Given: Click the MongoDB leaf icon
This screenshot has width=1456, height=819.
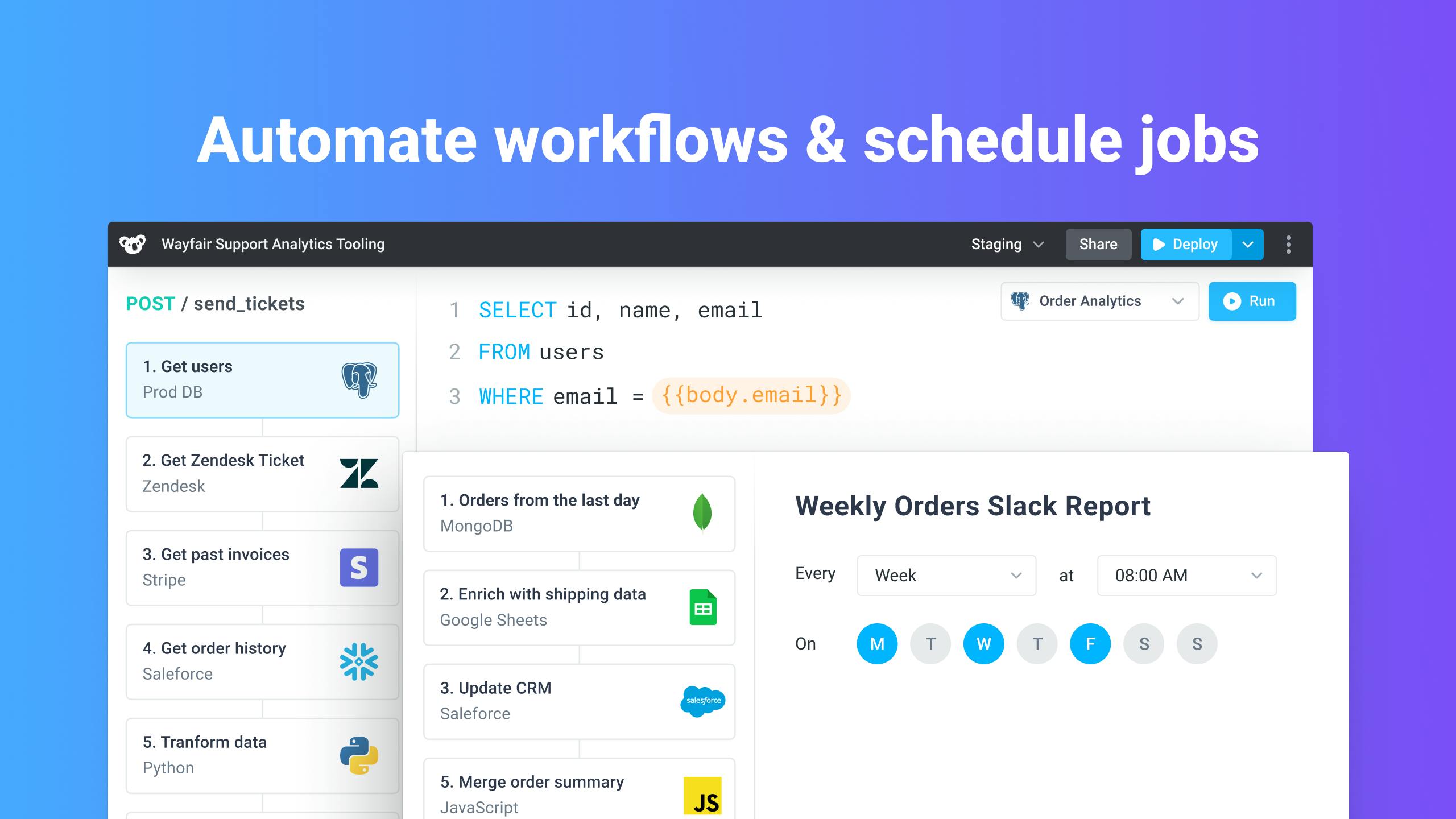Looking at the screenshot, I should (x=702, y=513).
